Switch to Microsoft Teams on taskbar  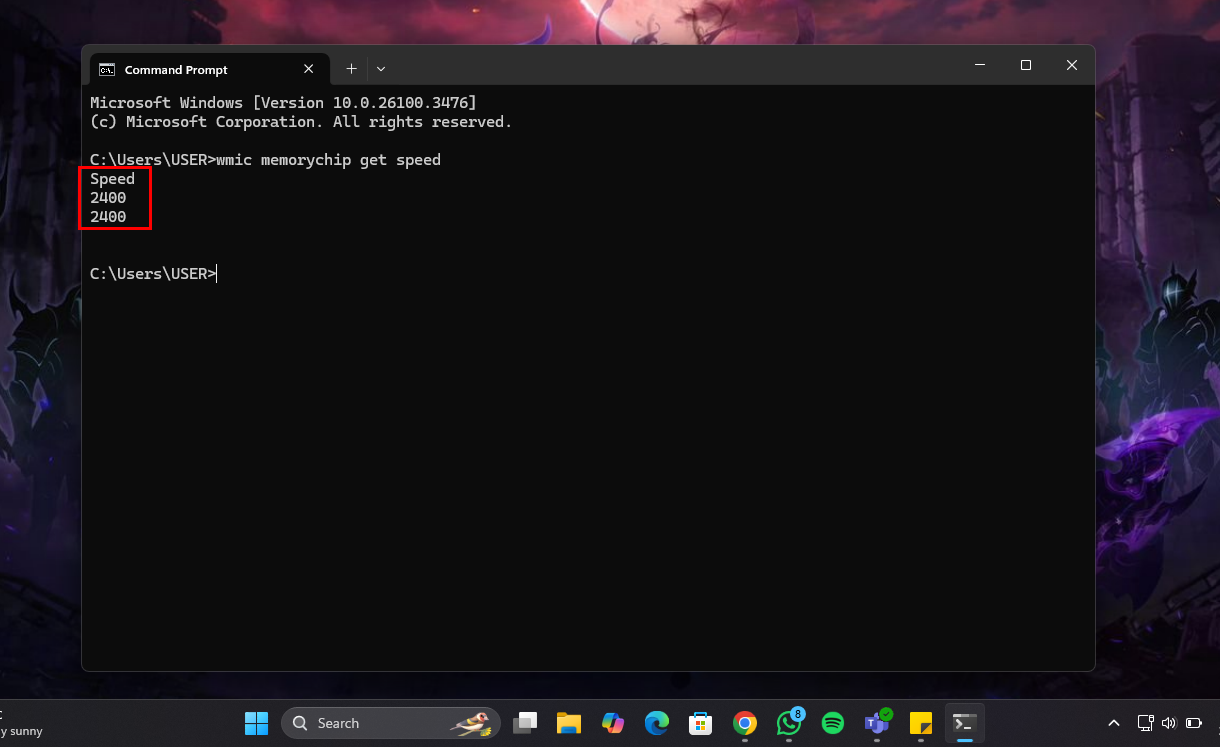(877, 723)
